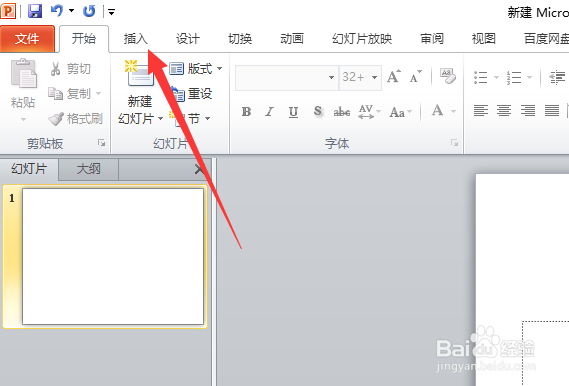Align text left
569x386 pixels.
(x=481, y=110)
